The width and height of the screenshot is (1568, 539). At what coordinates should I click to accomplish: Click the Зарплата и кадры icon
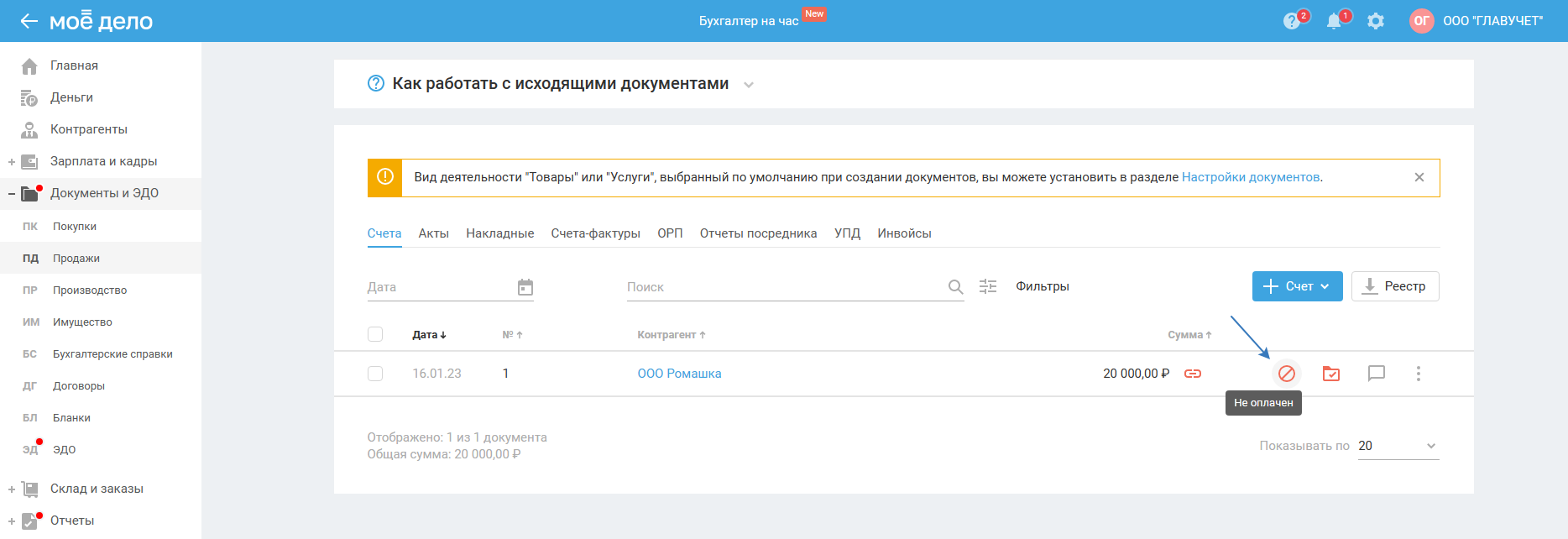click(x=29, y=161)
